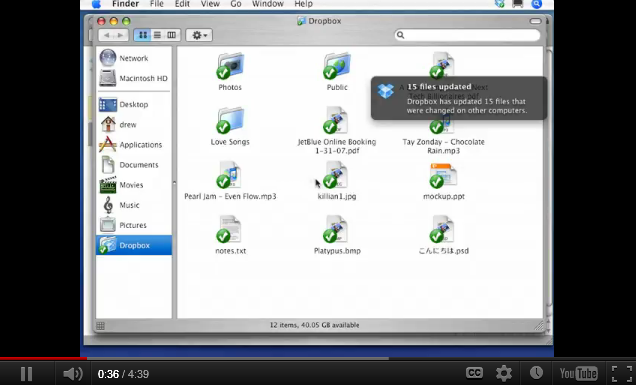Click the Network icon in sidebar
This screenshot has height=385, width=636.
[x=108, y=58]
